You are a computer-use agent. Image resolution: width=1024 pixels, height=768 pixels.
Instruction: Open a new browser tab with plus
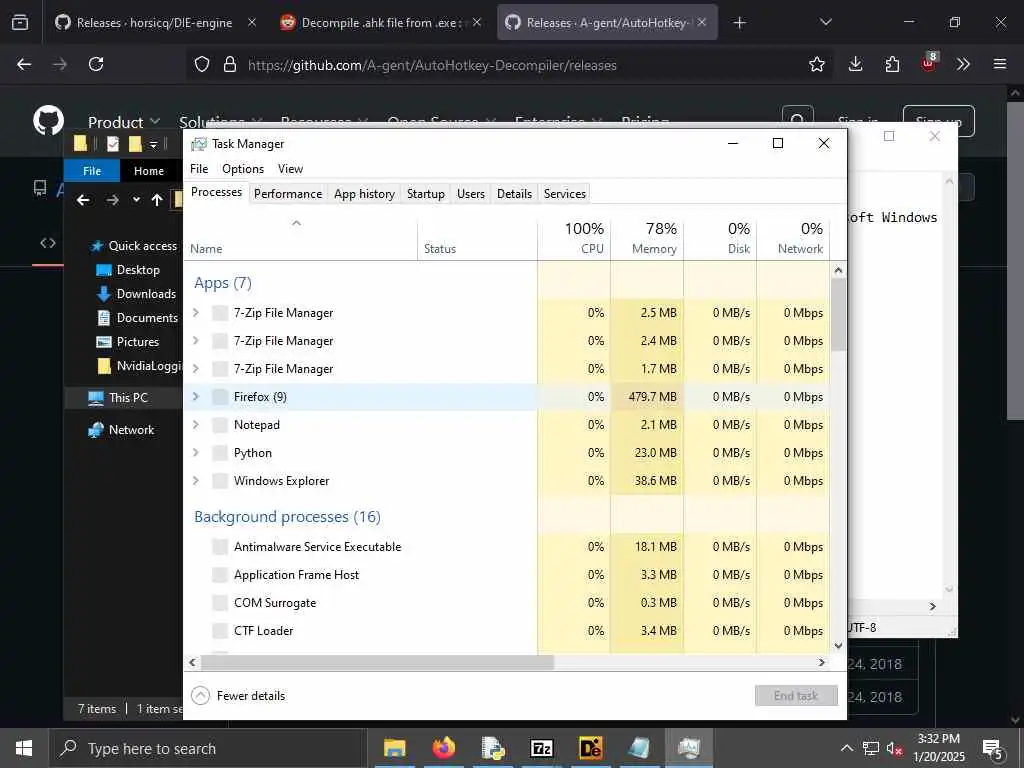tap(739, 23)
